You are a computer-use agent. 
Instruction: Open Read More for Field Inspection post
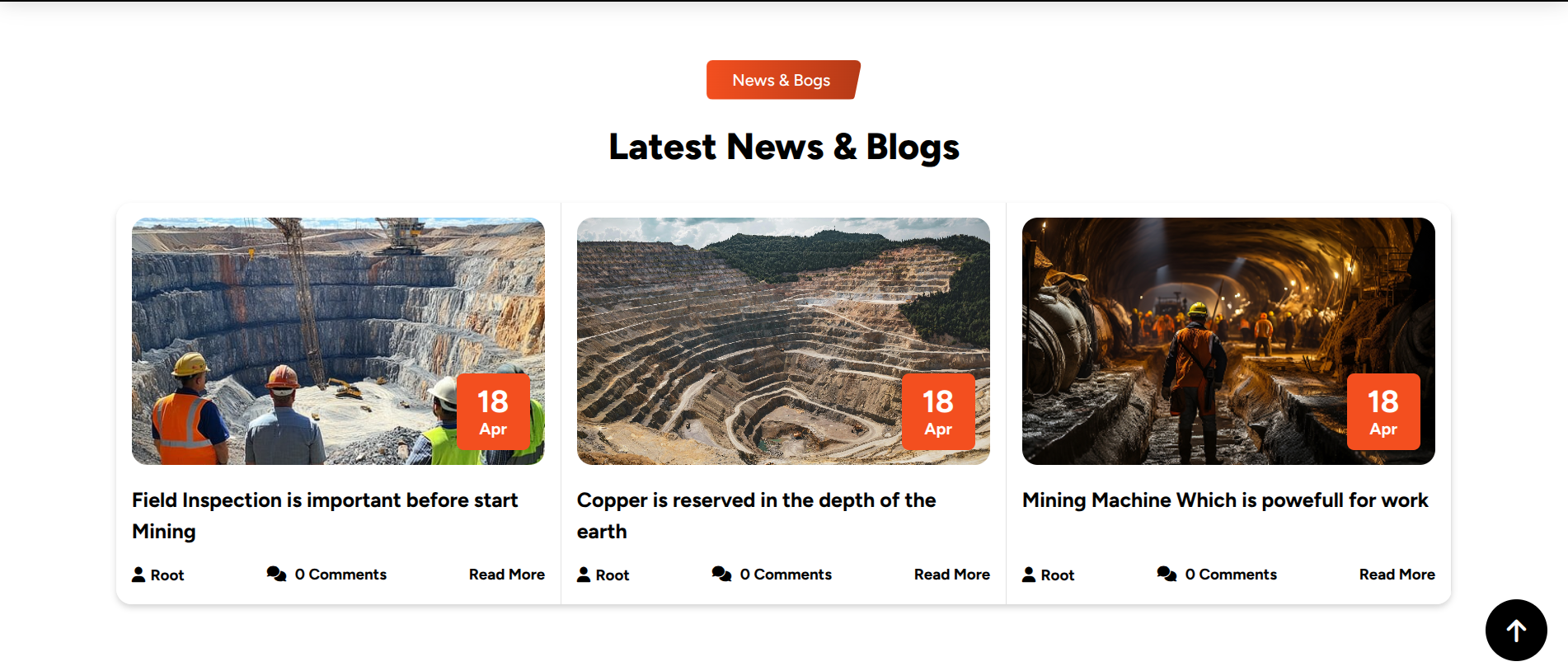(507, 575)
